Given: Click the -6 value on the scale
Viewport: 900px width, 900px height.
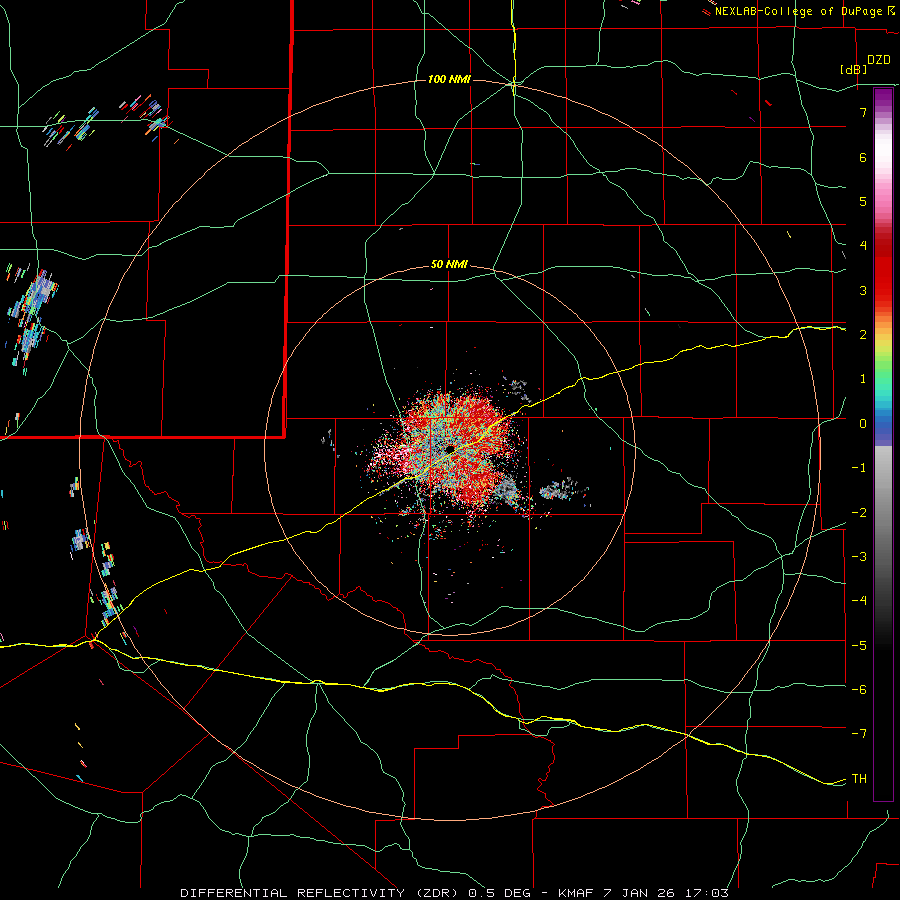Looking at the screenshot, I should [x=859, y=690].
